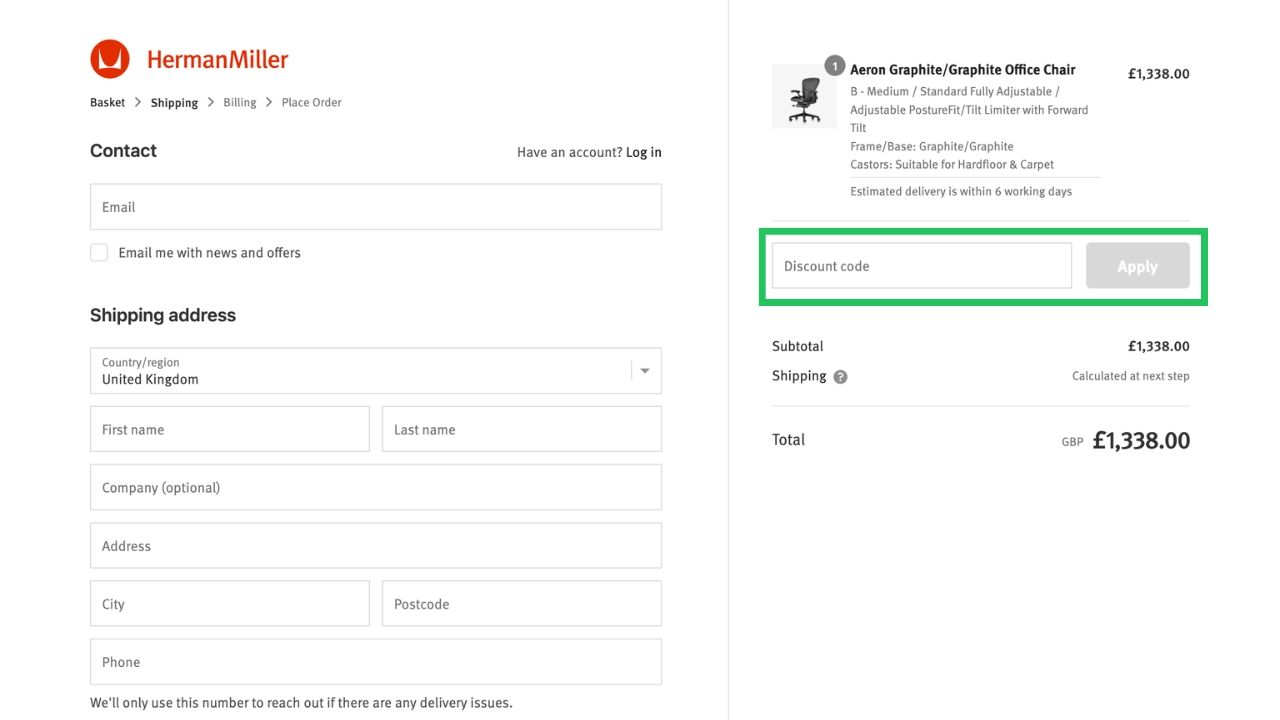1280x720 pixels.
Task: Focus the Email input field
Action: coord(376,207)
